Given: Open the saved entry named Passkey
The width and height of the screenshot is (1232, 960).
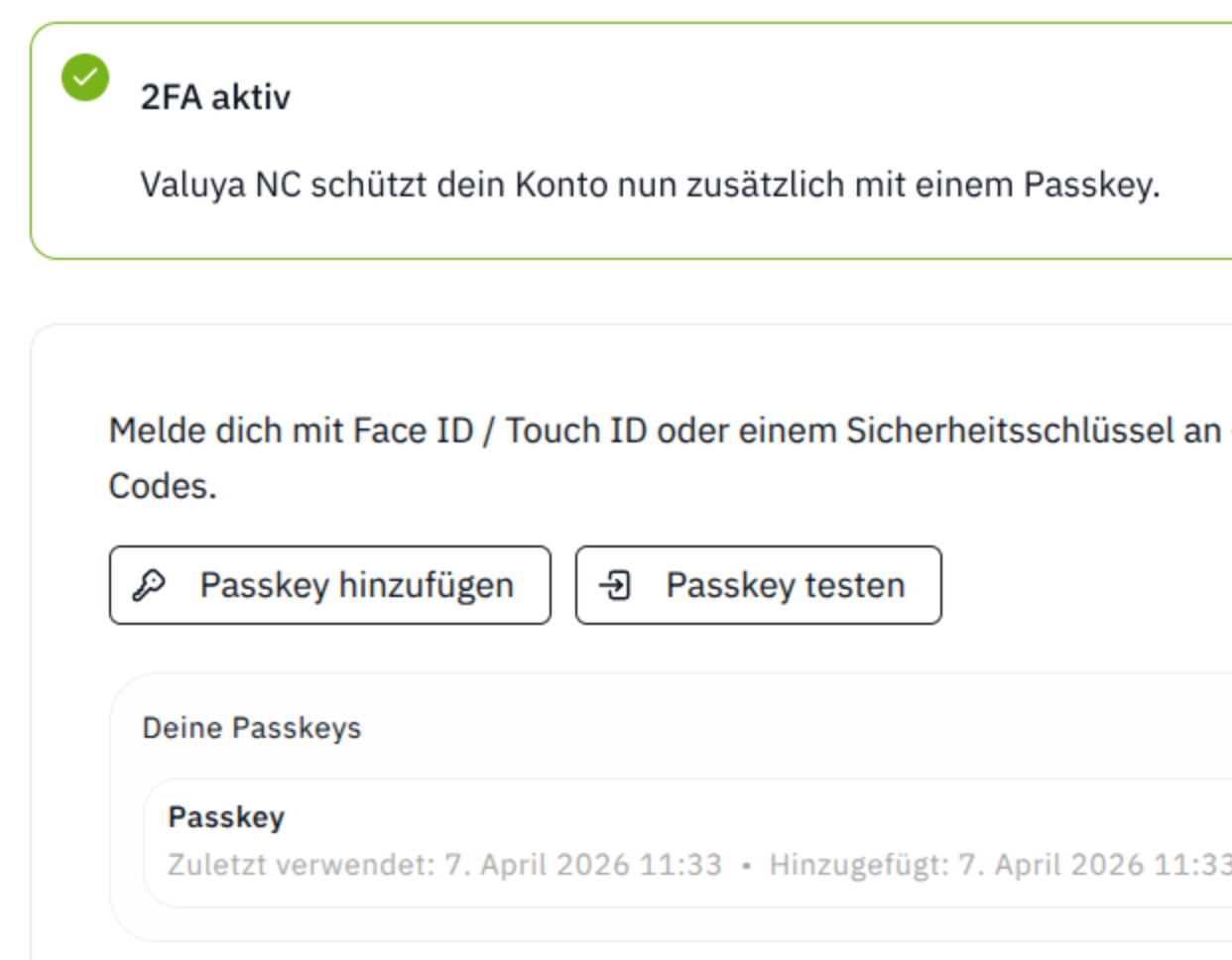Looking at the screenshot, I should click(226, 817).
